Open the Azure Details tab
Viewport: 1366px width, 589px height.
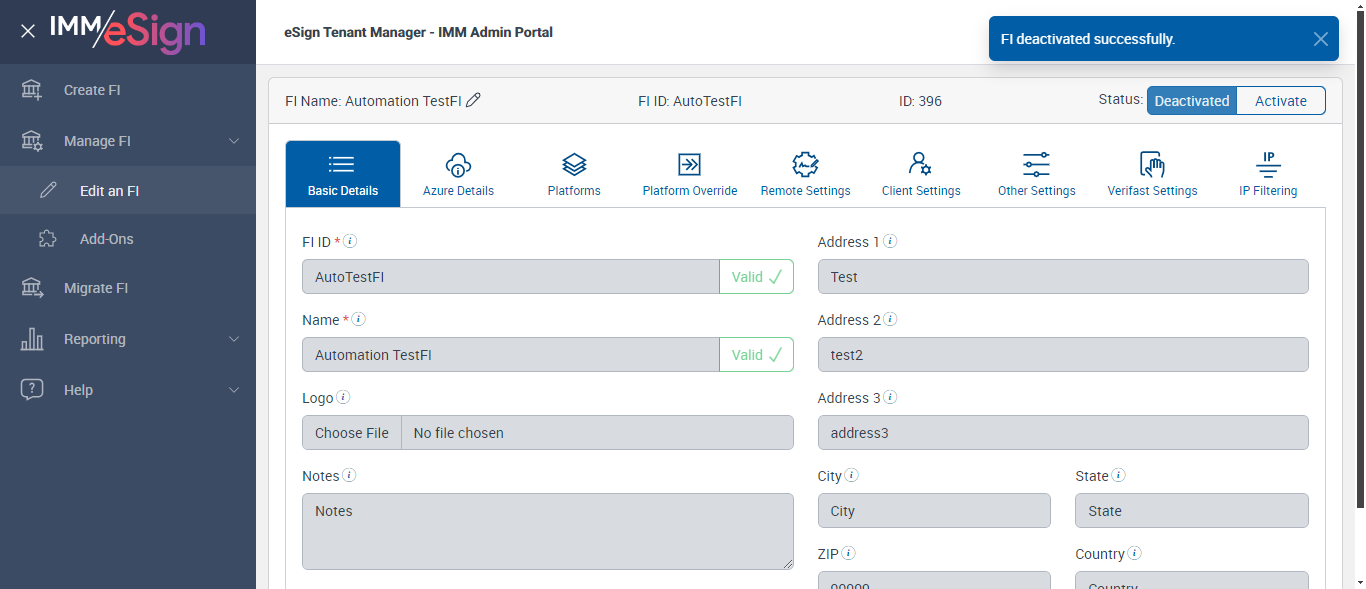tap(458, 174)
